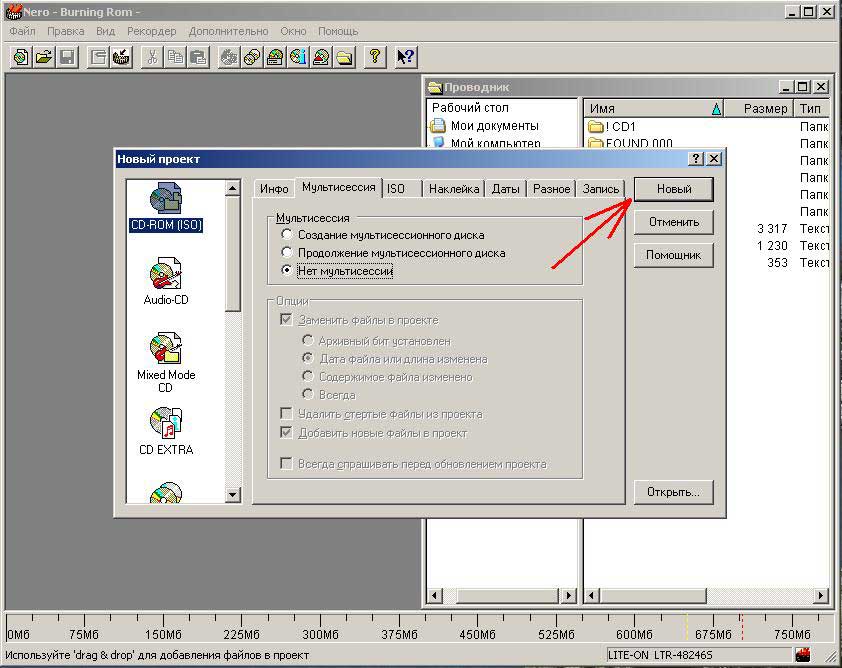Image resolution: width=842 pixels, height=668 pixels.
Task: Click the Мои документы icon in Проводник
Action: pos(438,126)
